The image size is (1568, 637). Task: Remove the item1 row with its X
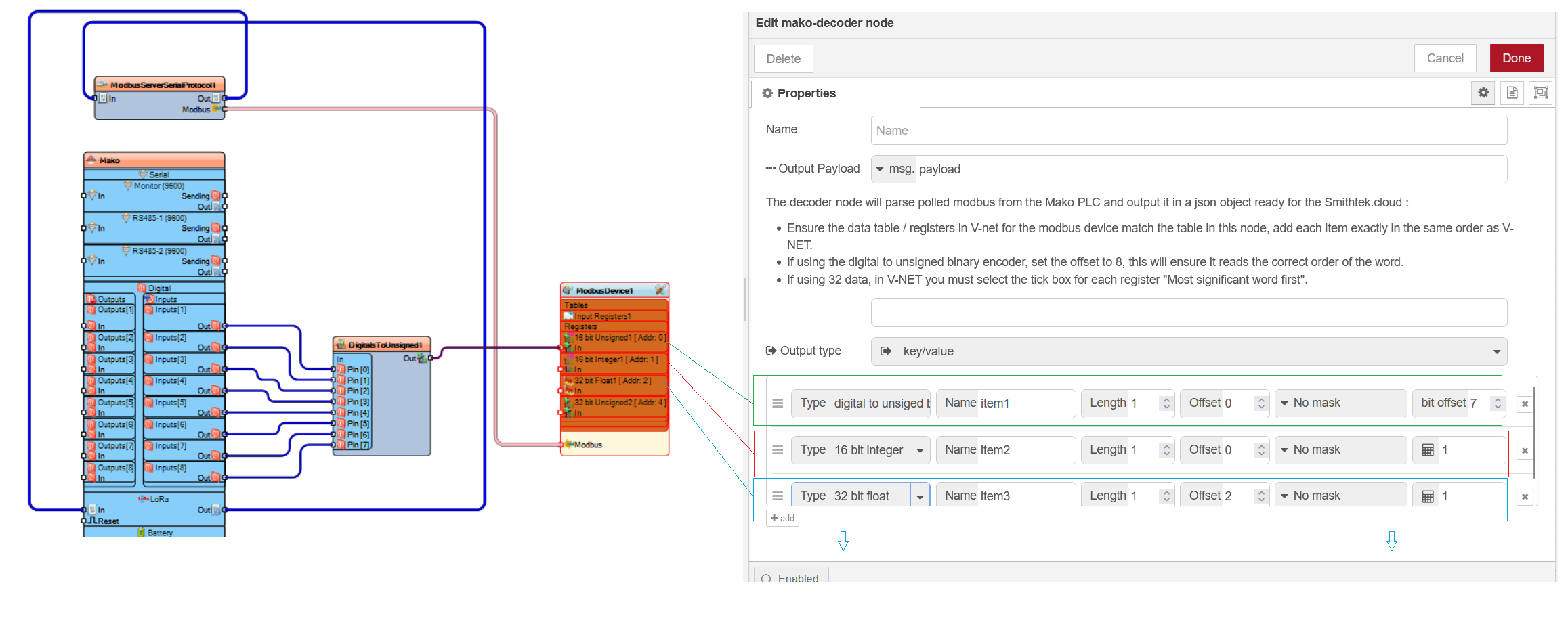click(x=1525, y=404)
